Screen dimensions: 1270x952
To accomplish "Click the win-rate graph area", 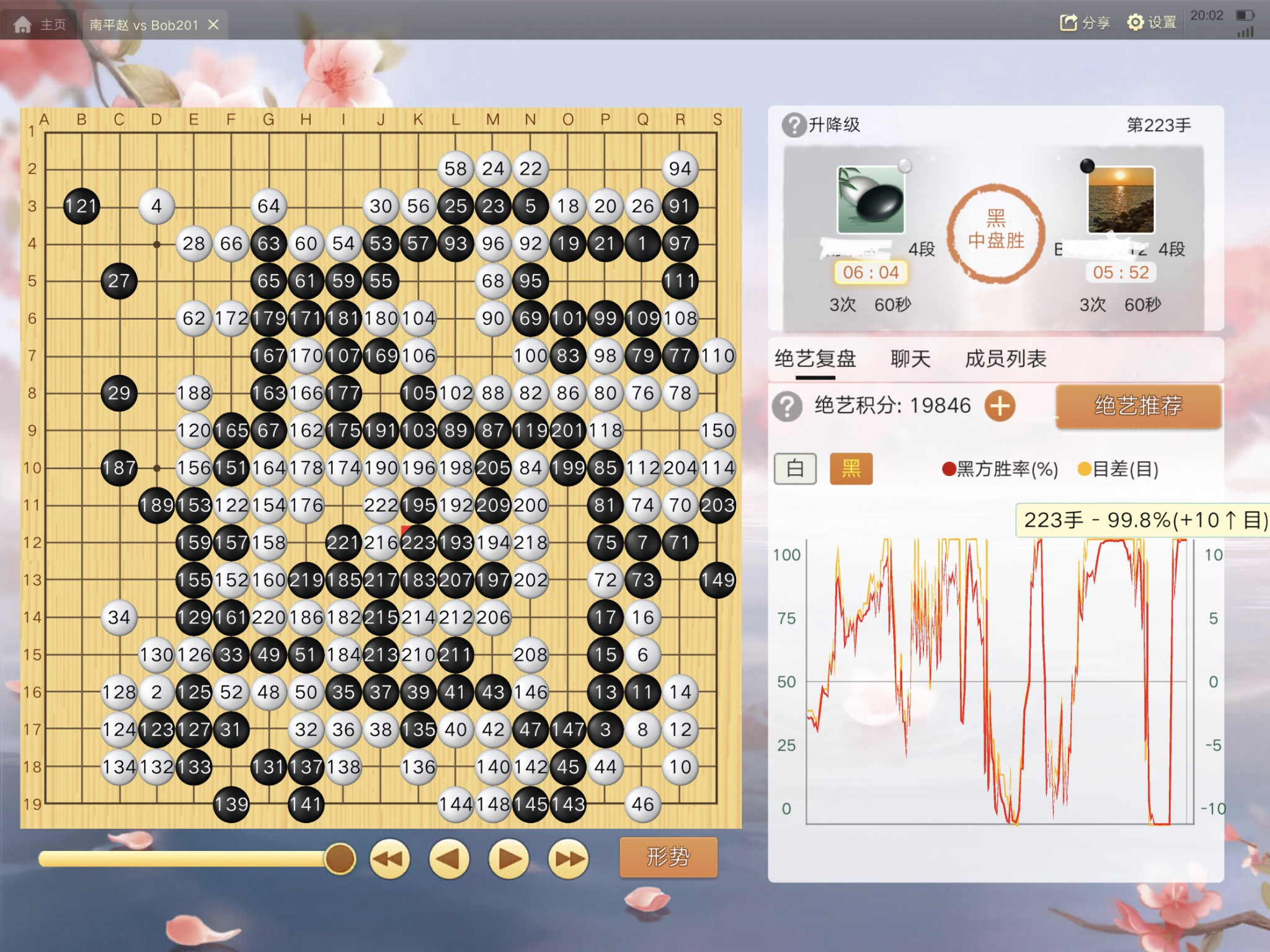I will point(1000,681).
